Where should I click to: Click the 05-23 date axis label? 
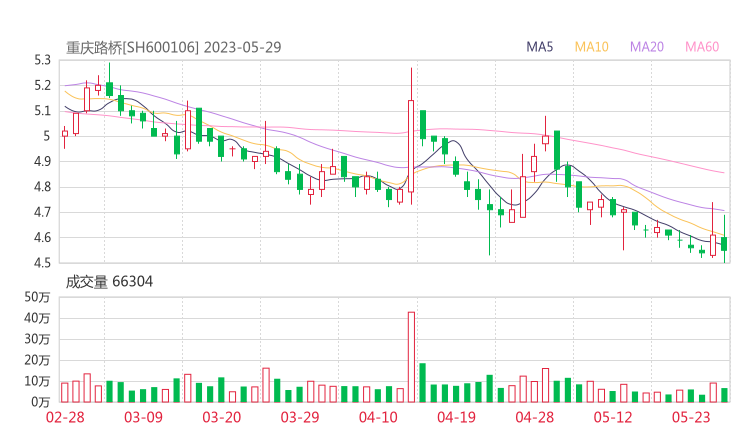click(691, 417)
